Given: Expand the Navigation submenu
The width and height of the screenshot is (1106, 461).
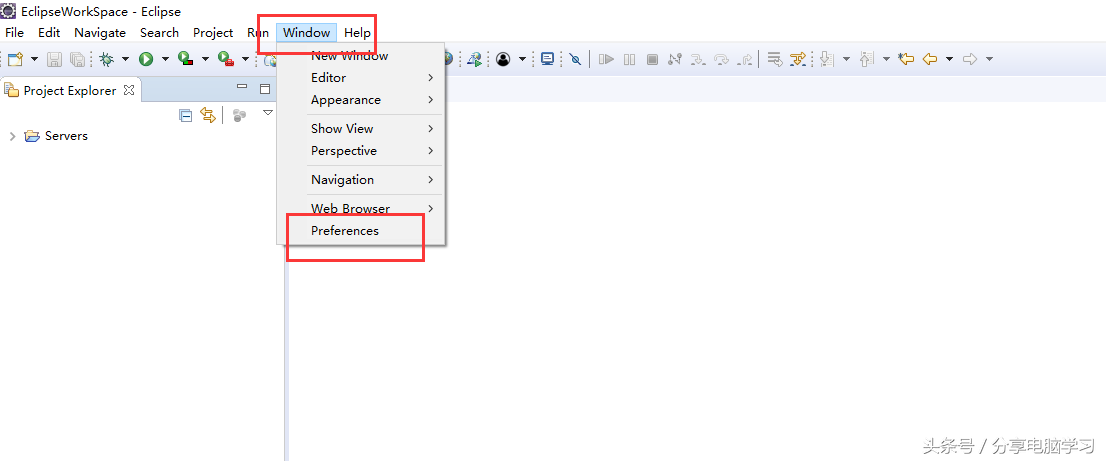Looking at the screenshot, I should click(361, 180).
